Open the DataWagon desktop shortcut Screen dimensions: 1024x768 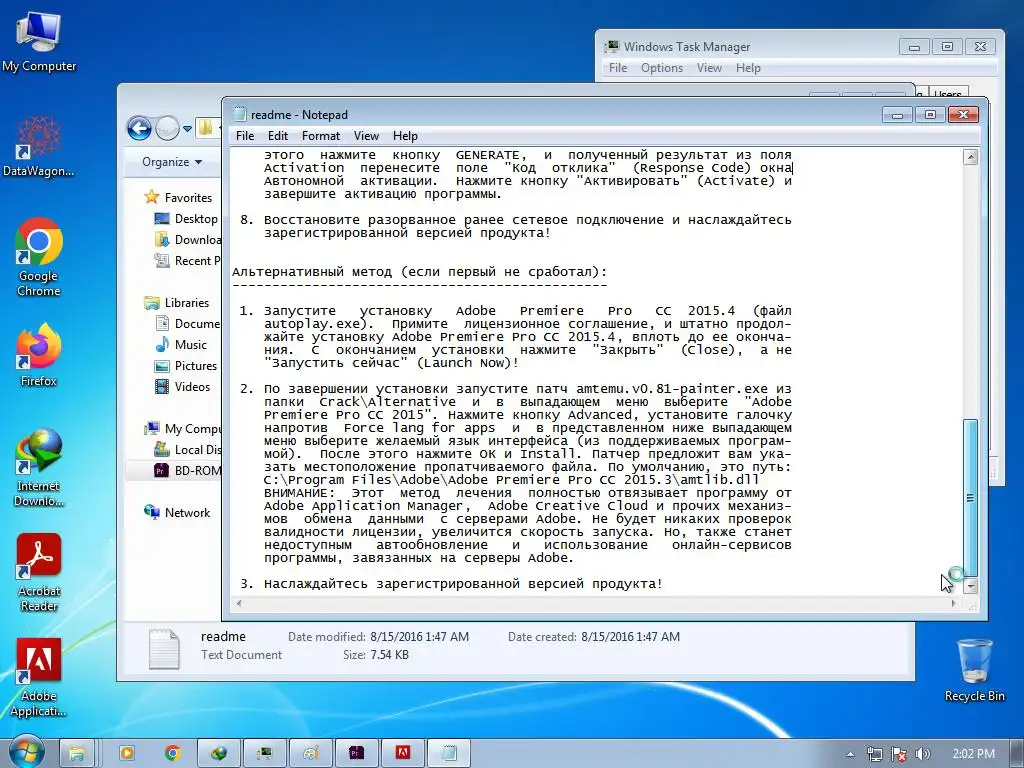pyautogui.click(x=39, y=146)
